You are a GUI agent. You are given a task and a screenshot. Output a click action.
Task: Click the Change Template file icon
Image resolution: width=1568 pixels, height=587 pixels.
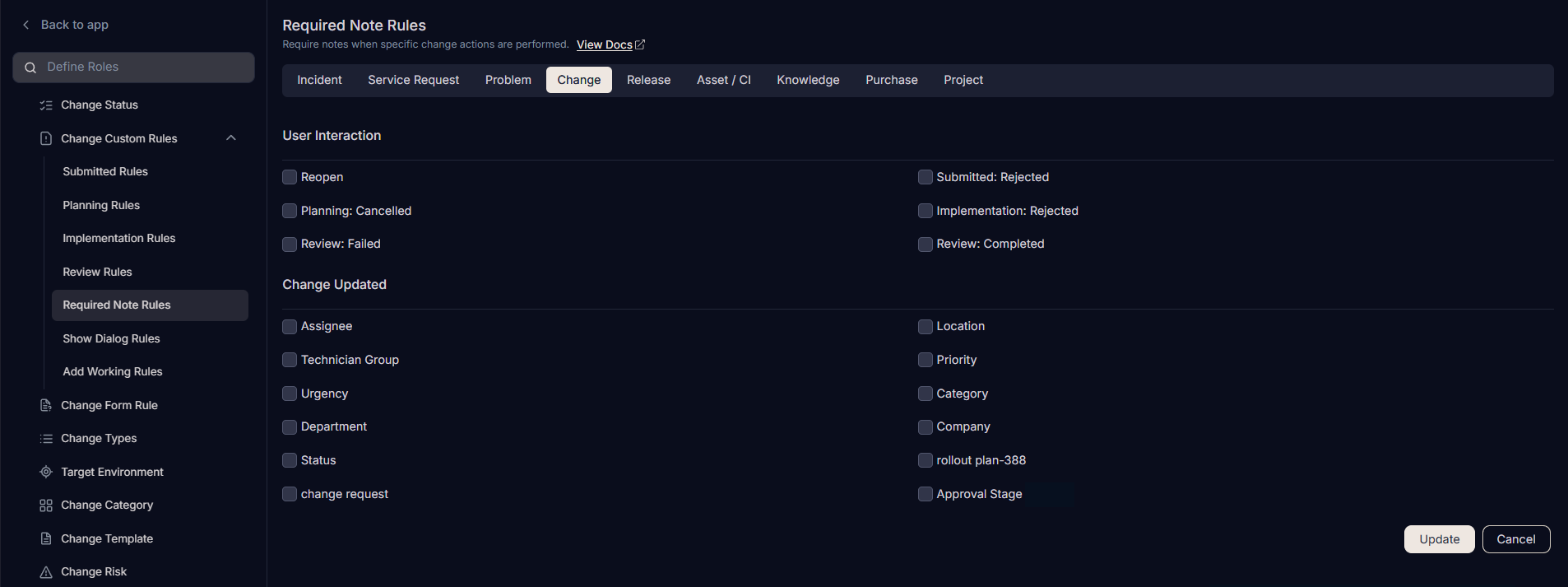pos(46,538)
